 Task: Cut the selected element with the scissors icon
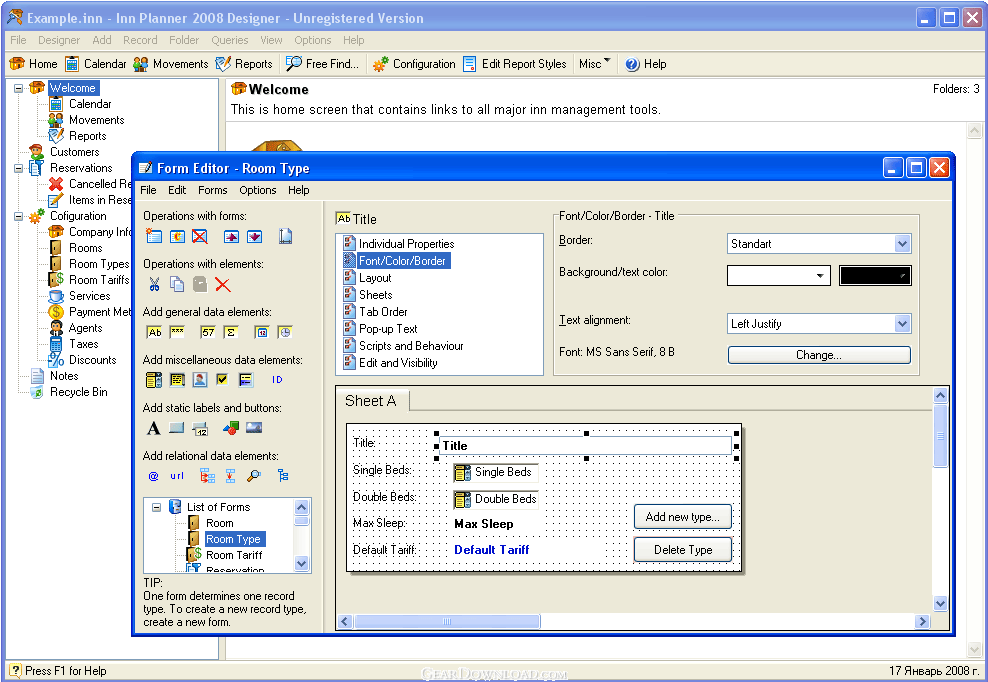[154, 284]
